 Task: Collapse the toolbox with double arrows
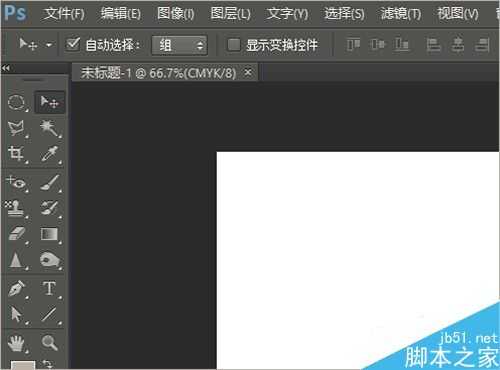[x=6, y=68]
